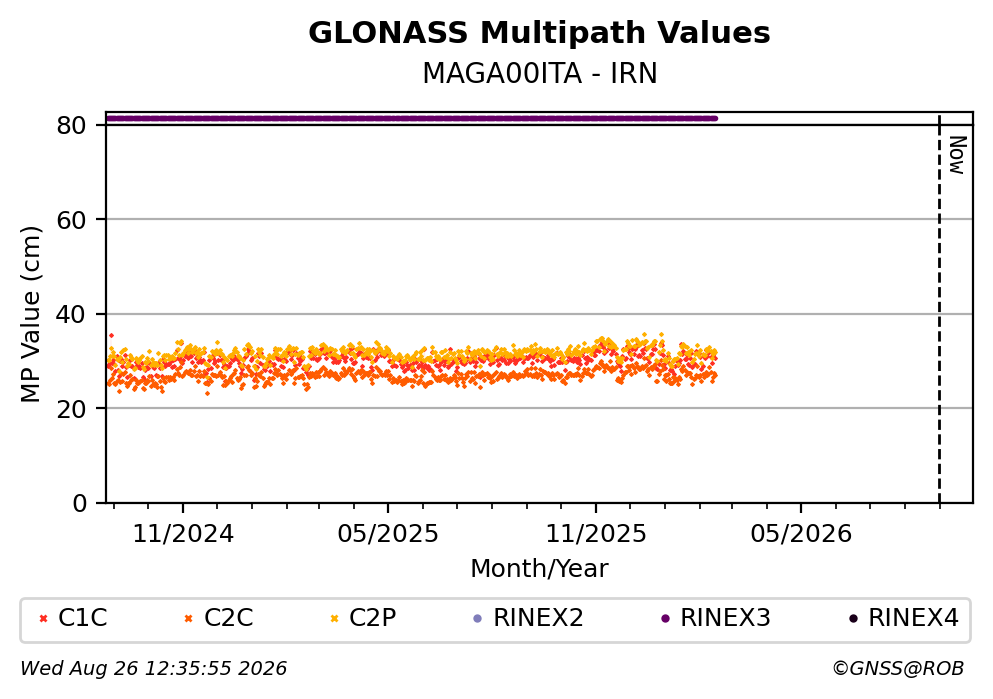
Task: Click the 40 y-axis tick label
Action: [72, 315]
